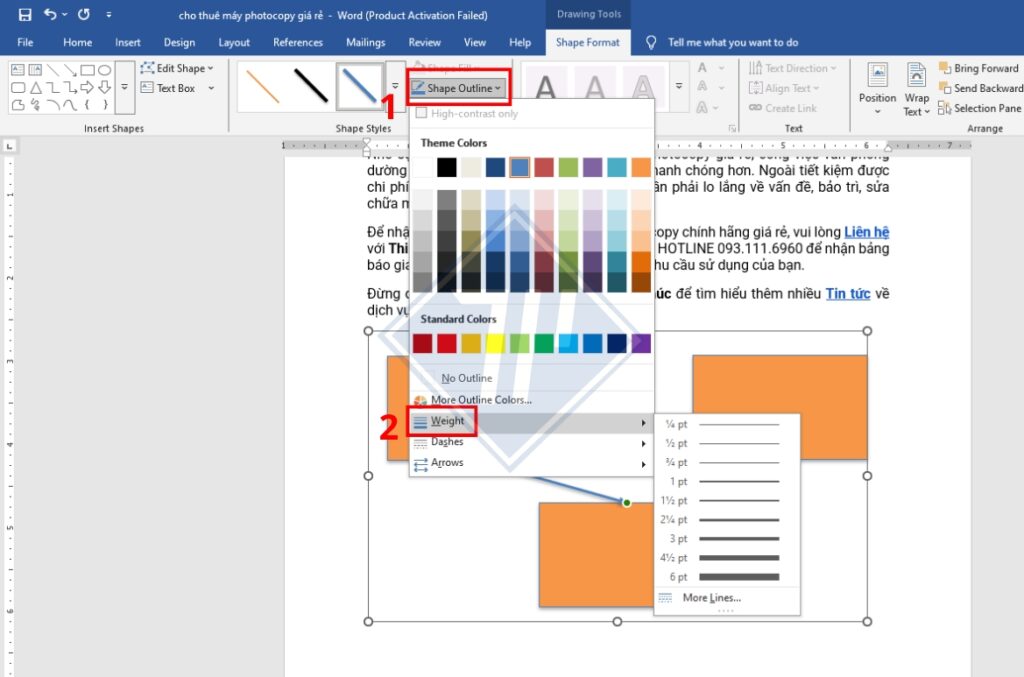Open the Position layout tool

pyautogui.click(x=877, y=86)
